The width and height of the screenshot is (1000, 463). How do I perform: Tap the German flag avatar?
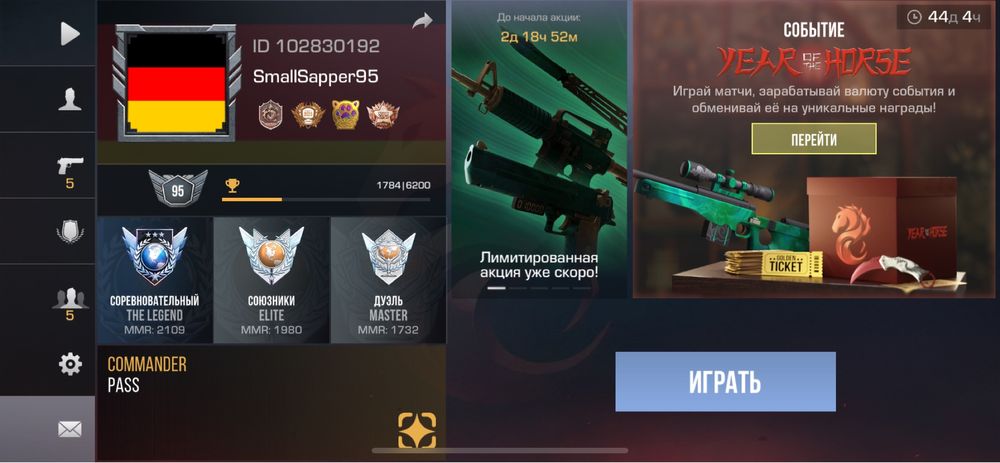pyautogui.click(x=177, y=82)
